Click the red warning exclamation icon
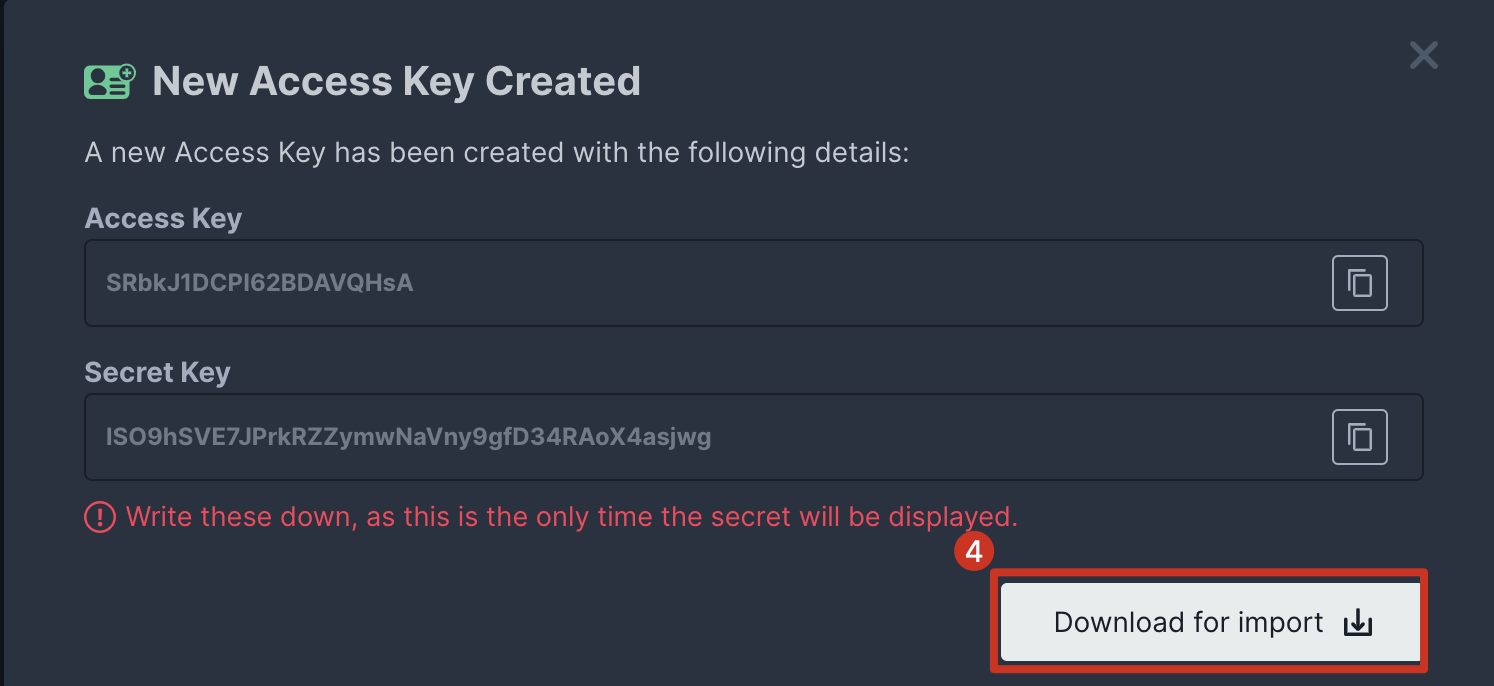Viewport: 1494px width, 686px height. [x=100, y=517]
